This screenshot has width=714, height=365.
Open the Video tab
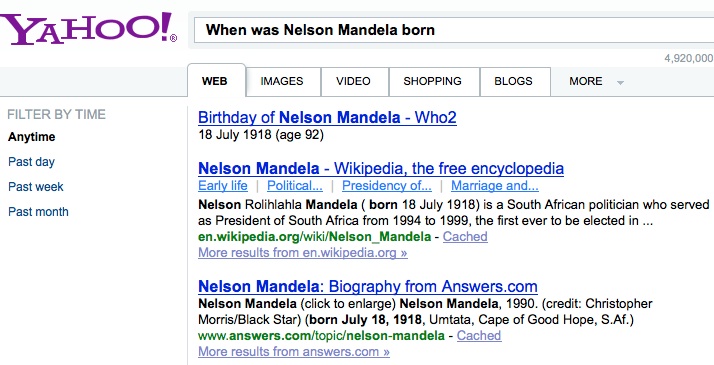tap(353, 81)
